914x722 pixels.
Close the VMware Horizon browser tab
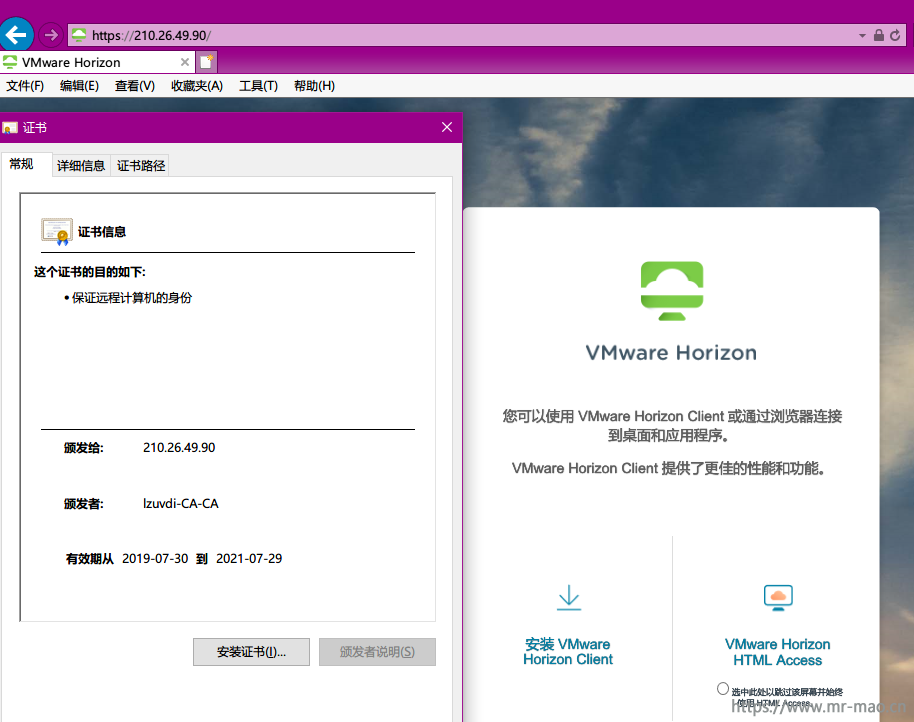(185, 62)
